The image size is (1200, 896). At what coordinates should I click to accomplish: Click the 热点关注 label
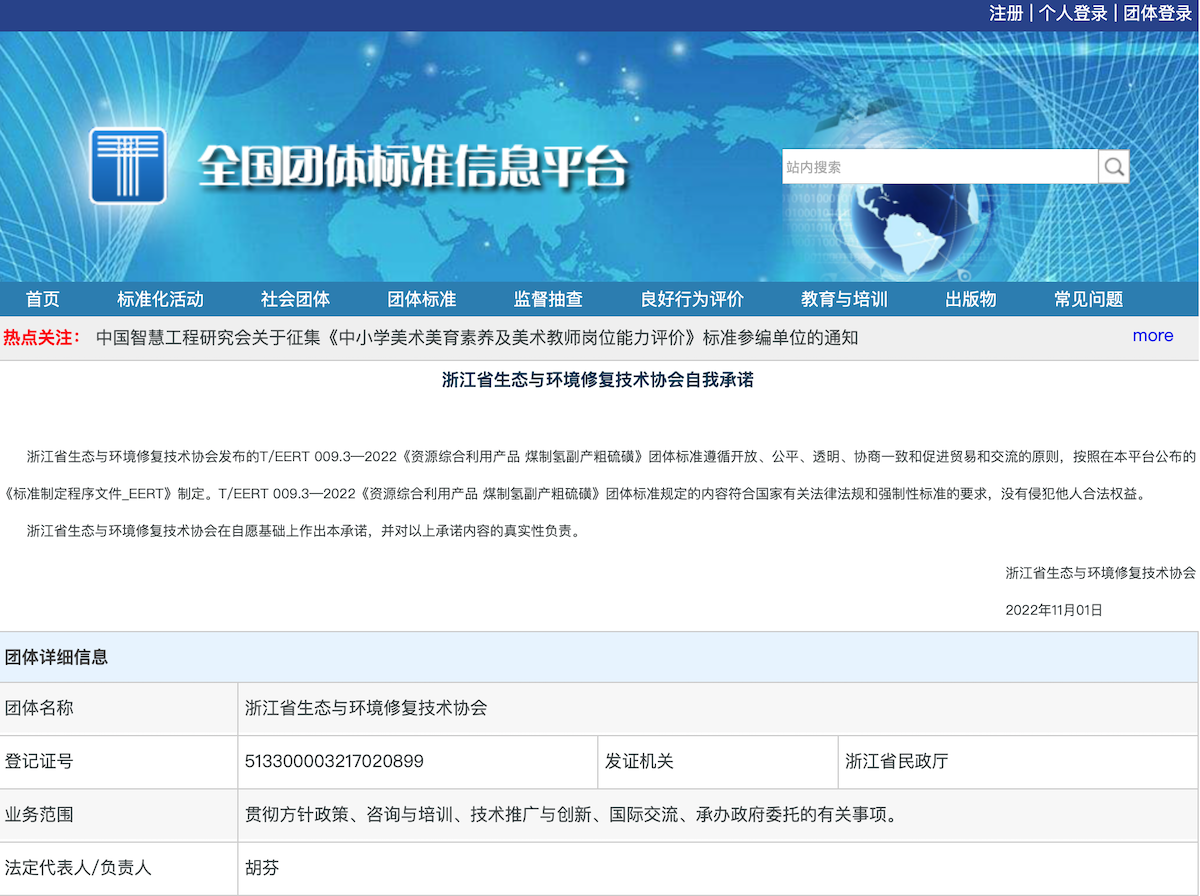pos(42,337)
